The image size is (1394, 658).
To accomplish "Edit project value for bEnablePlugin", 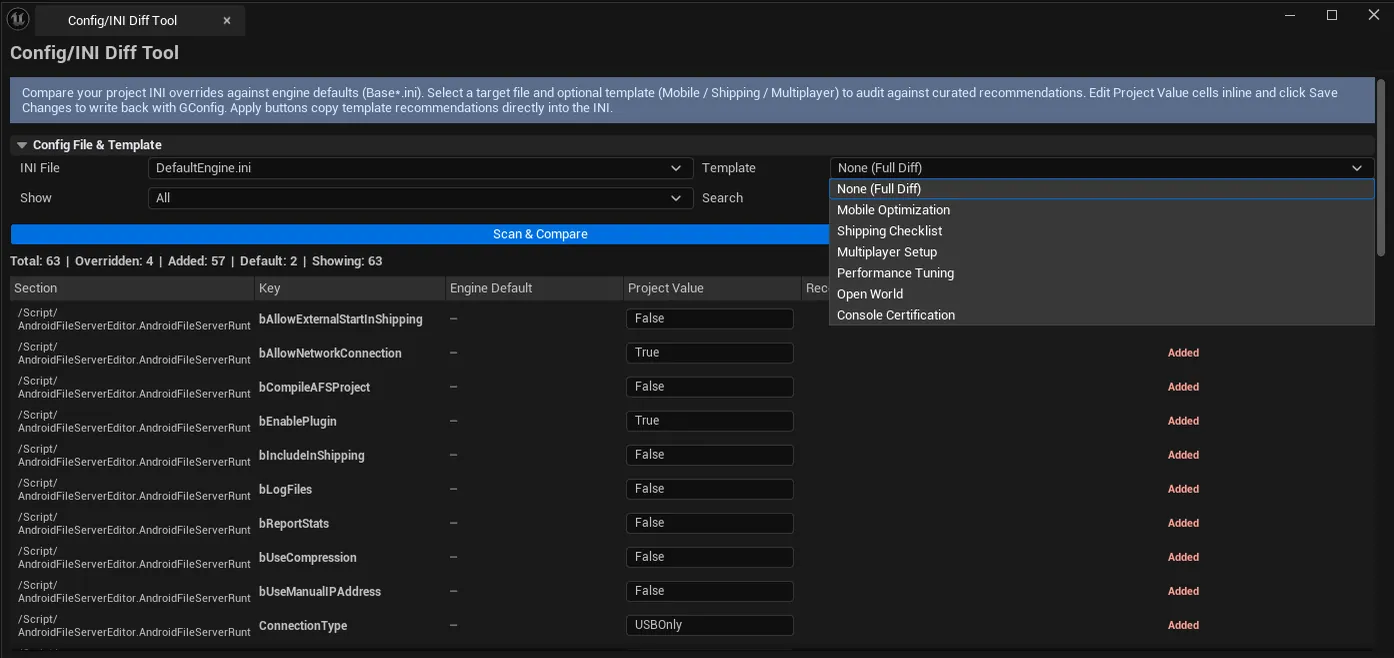I will 710,421.
